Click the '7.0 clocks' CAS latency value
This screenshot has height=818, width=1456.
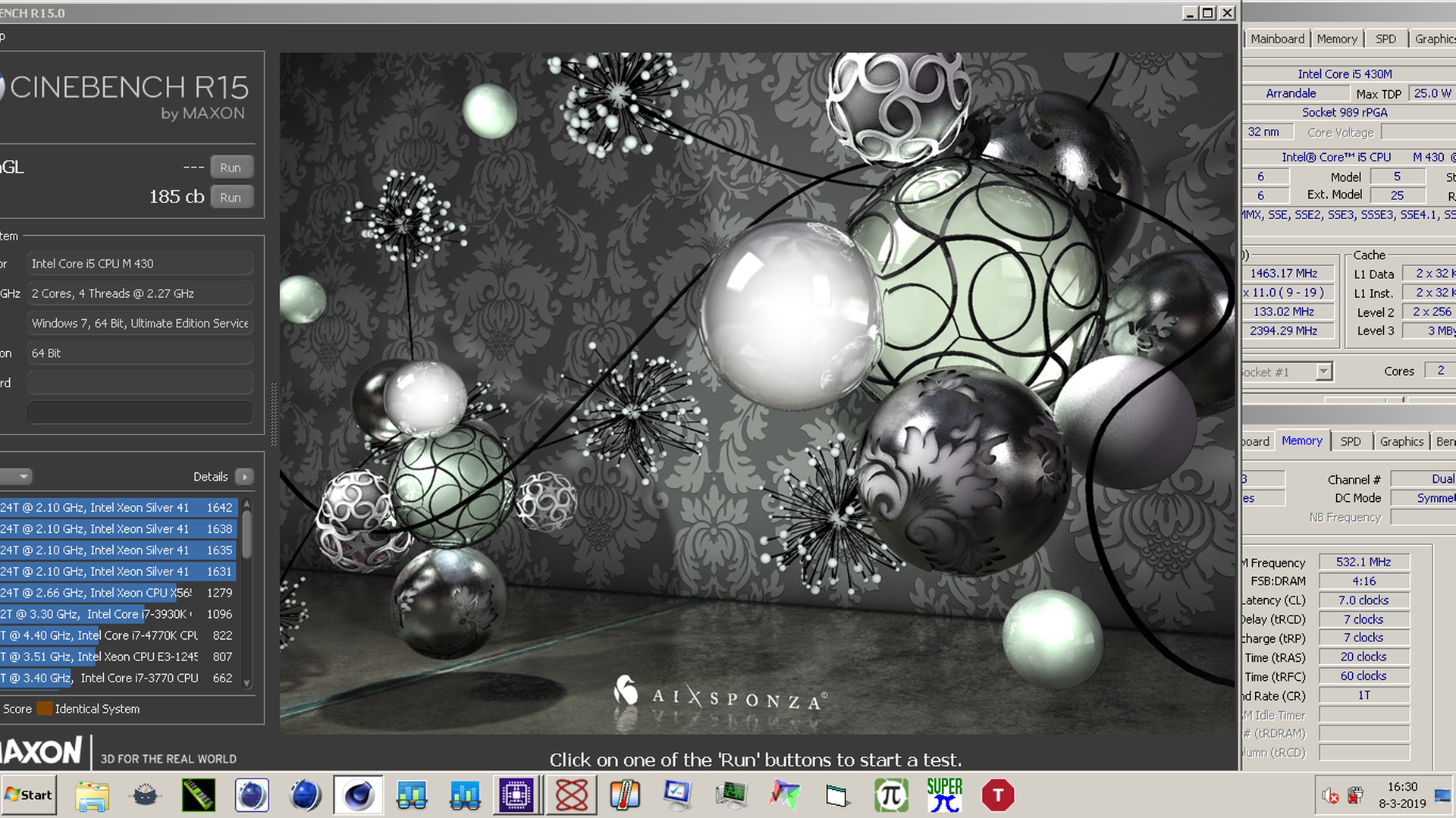(x=1363, y=600)
